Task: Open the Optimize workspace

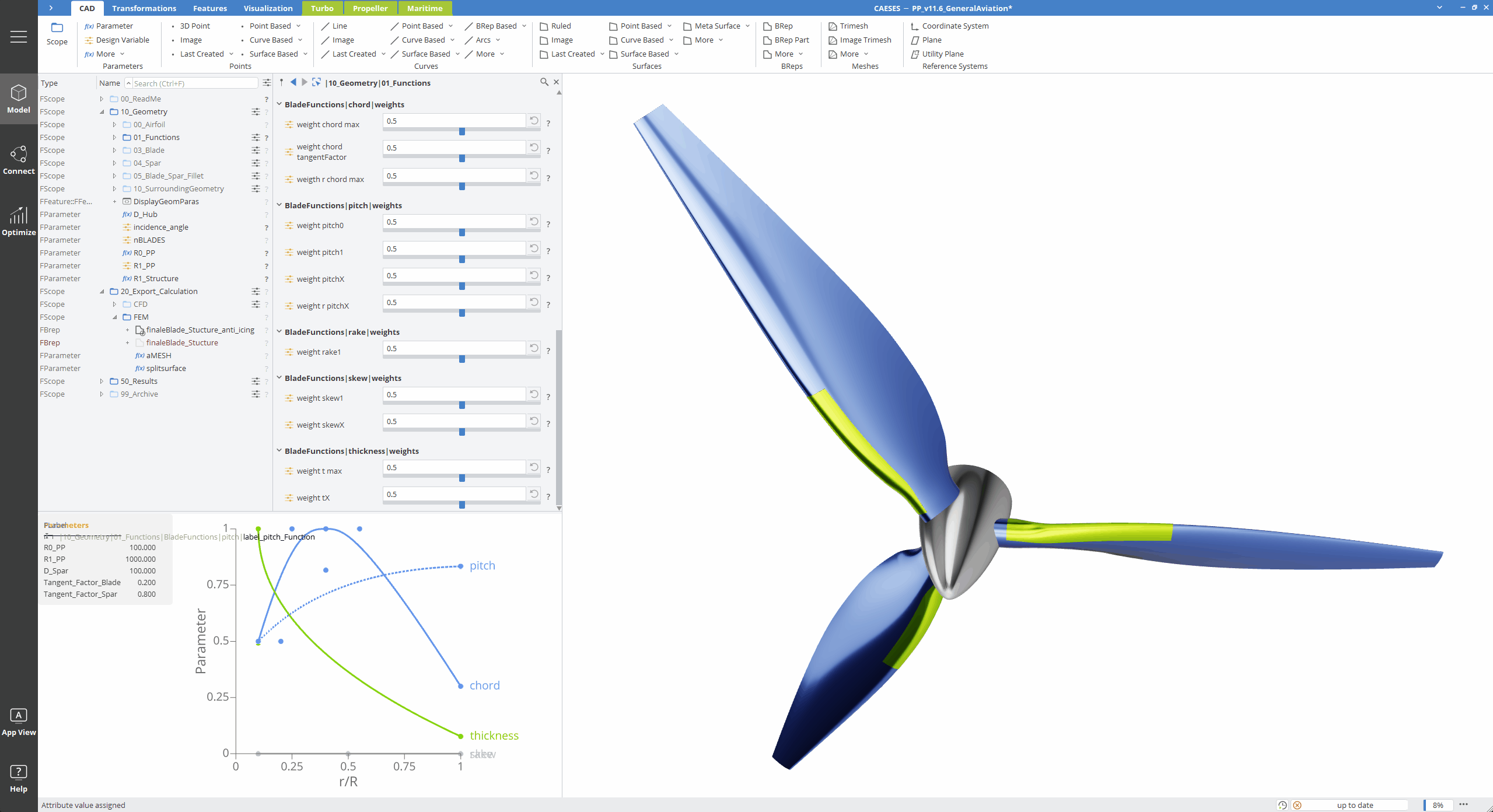Action: [19, 221]
